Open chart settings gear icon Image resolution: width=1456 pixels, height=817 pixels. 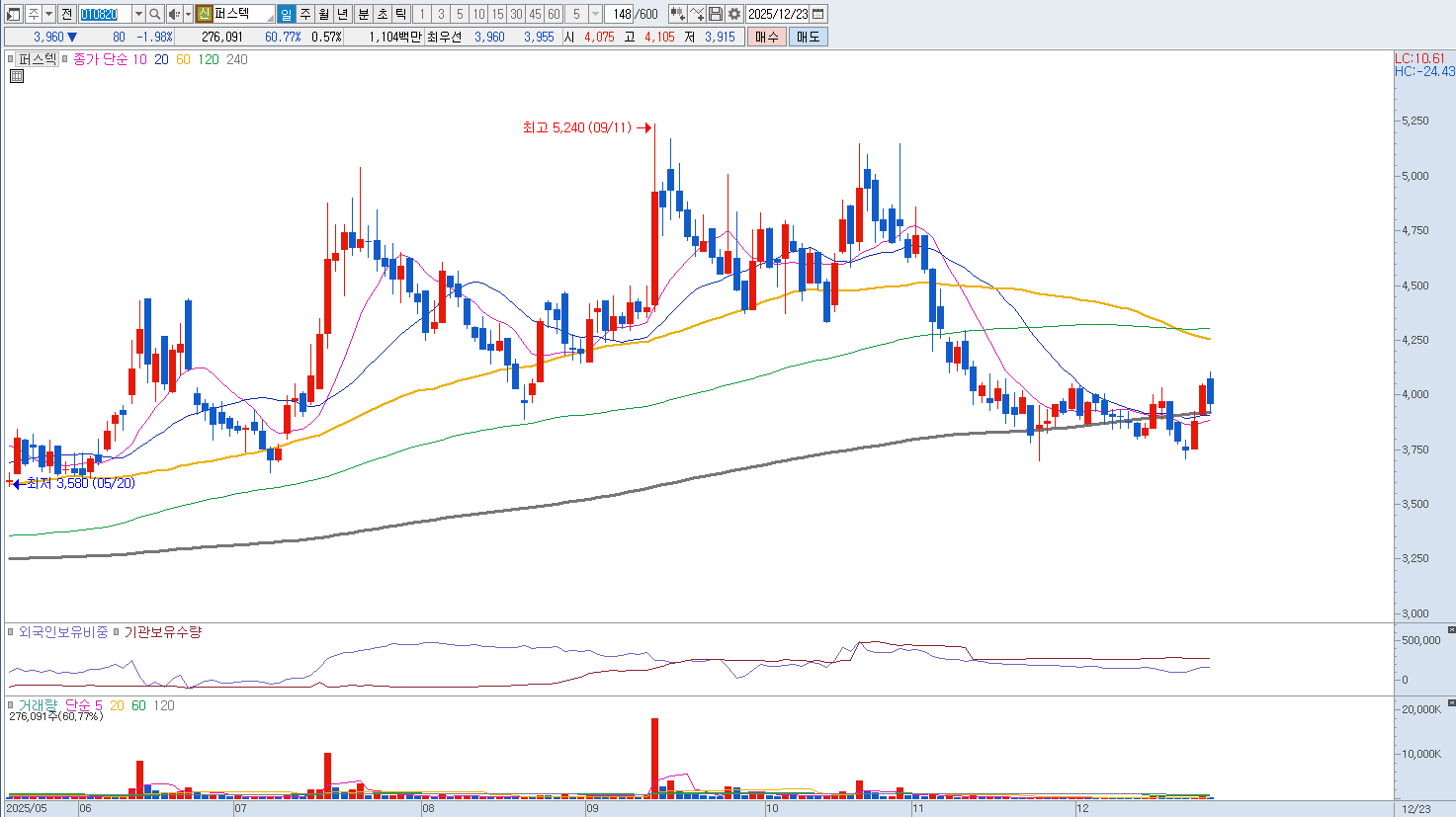(734, 14)
